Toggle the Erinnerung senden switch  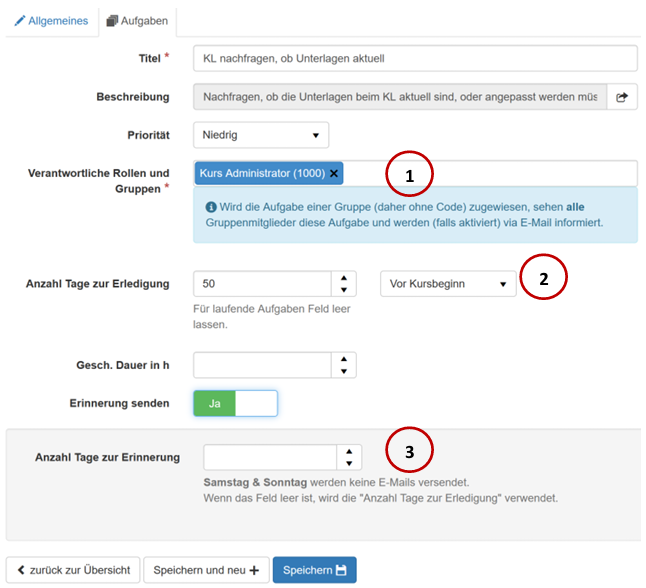(x=235, y=403)
